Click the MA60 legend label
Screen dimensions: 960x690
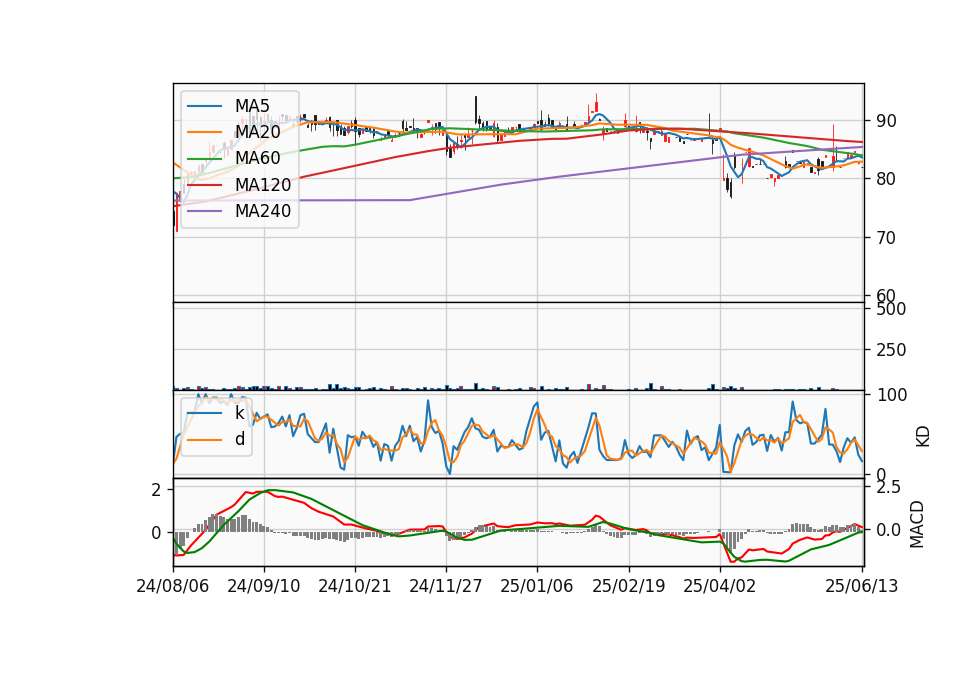[258, 158]
